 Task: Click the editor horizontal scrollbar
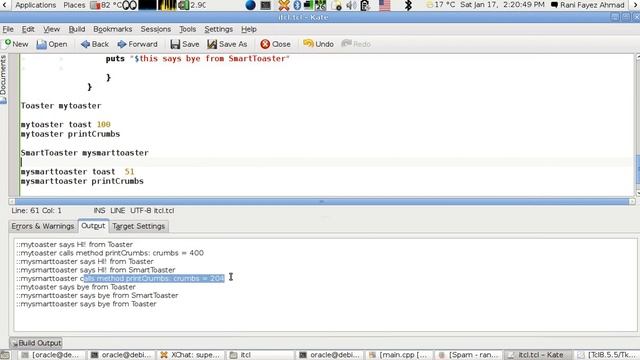coord(322,201)
